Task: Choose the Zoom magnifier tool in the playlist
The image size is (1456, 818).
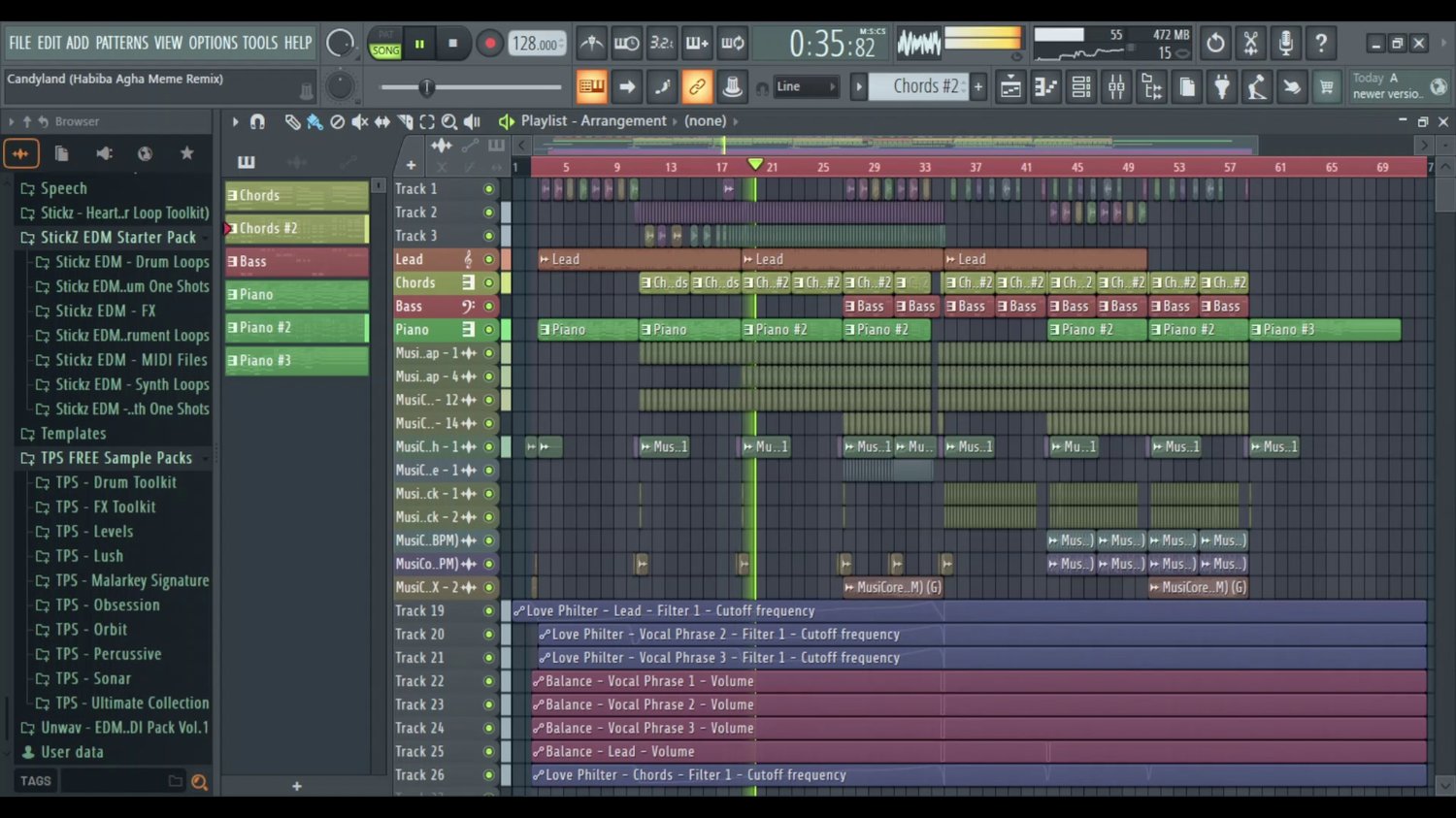Action: 449,121
